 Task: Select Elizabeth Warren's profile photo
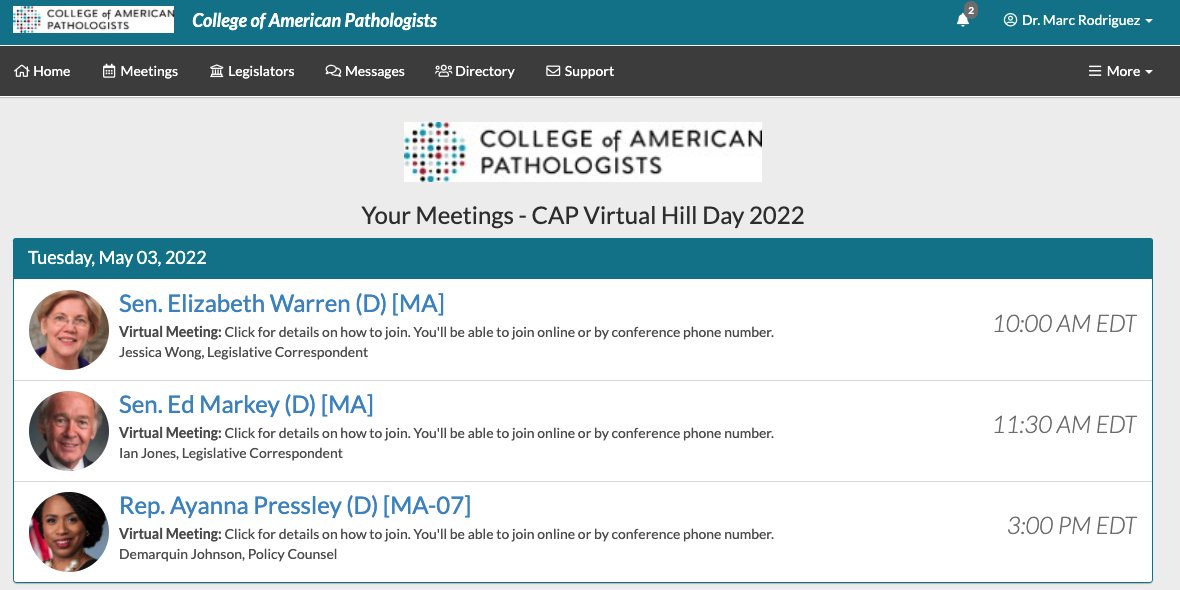[x=68, y=330]
